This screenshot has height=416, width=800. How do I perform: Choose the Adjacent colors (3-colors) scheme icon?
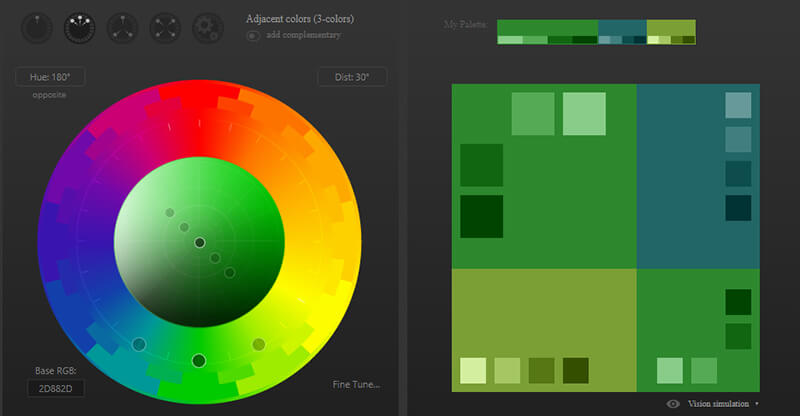click(79, 27)
